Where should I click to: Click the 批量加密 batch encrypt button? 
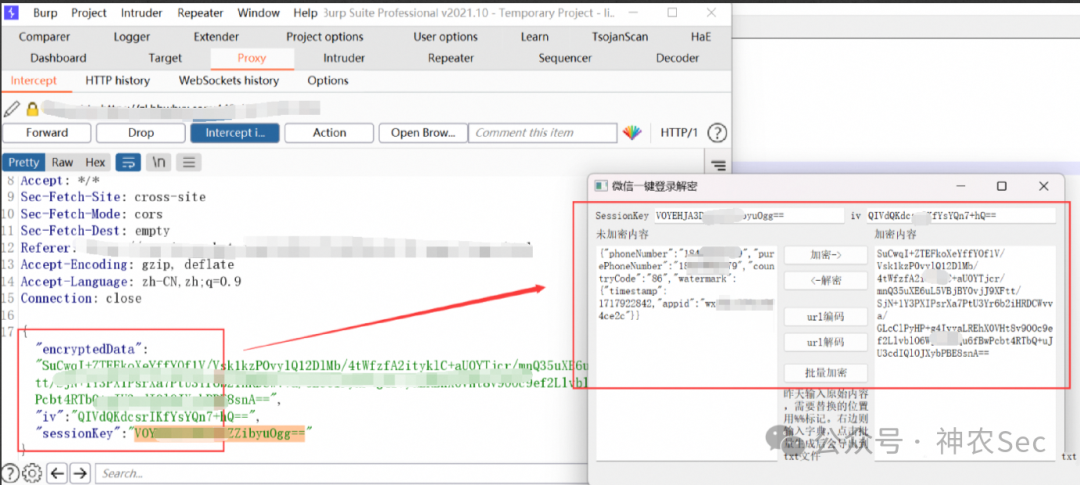(x=826, y=373)
